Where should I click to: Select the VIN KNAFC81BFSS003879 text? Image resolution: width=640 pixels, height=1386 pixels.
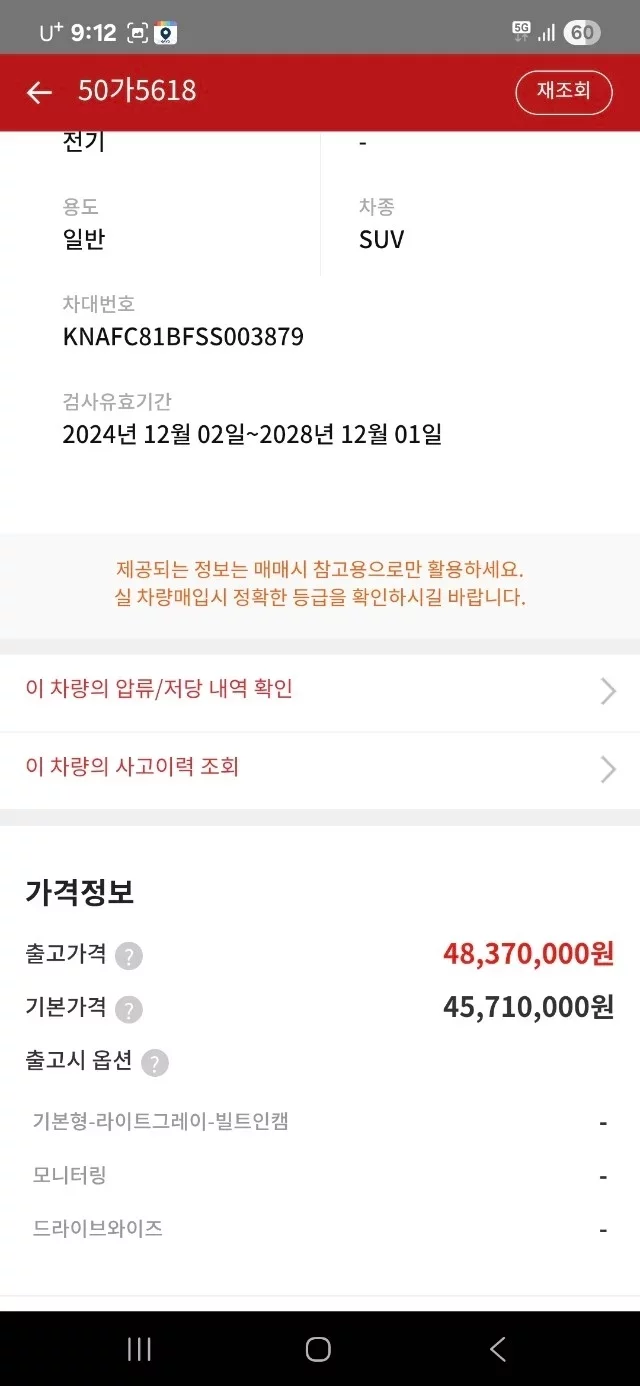183,337
